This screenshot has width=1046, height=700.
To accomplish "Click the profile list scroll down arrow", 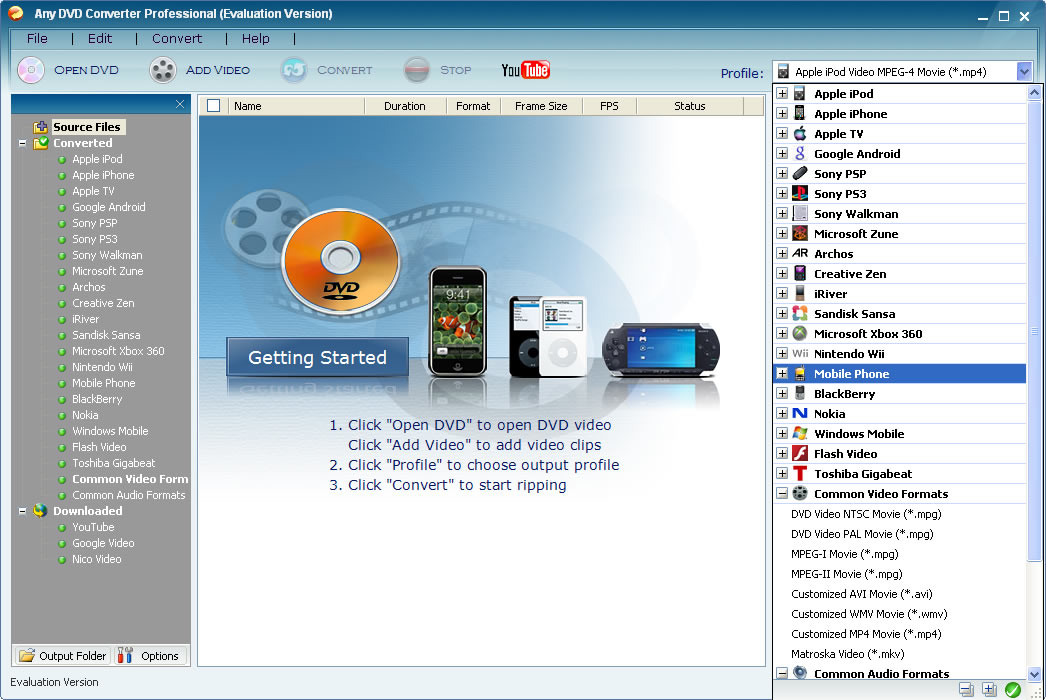I will pyautogui.click(x=1034, y=674).
